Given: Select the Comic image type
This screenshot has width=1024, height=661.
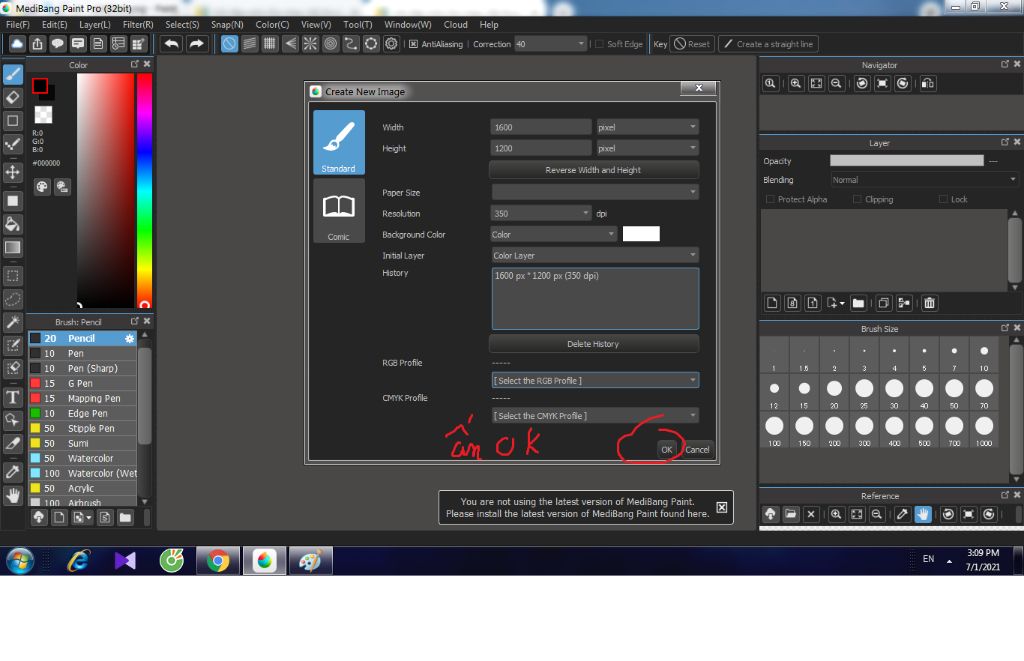Looking at the screenshot, I should coord(339,211).
